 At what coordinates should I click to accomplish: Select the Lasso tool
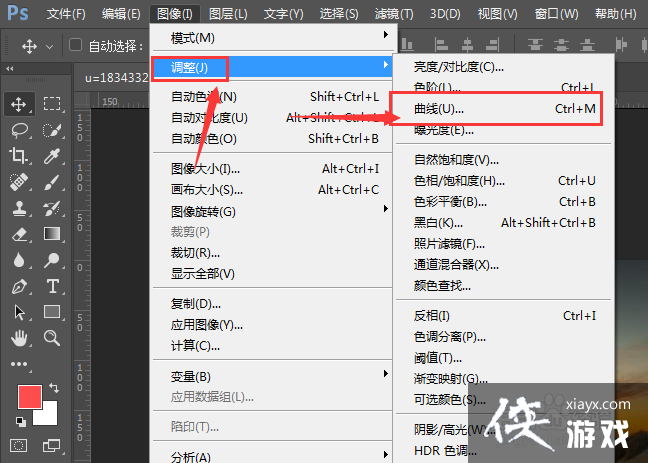click(19, 130)
